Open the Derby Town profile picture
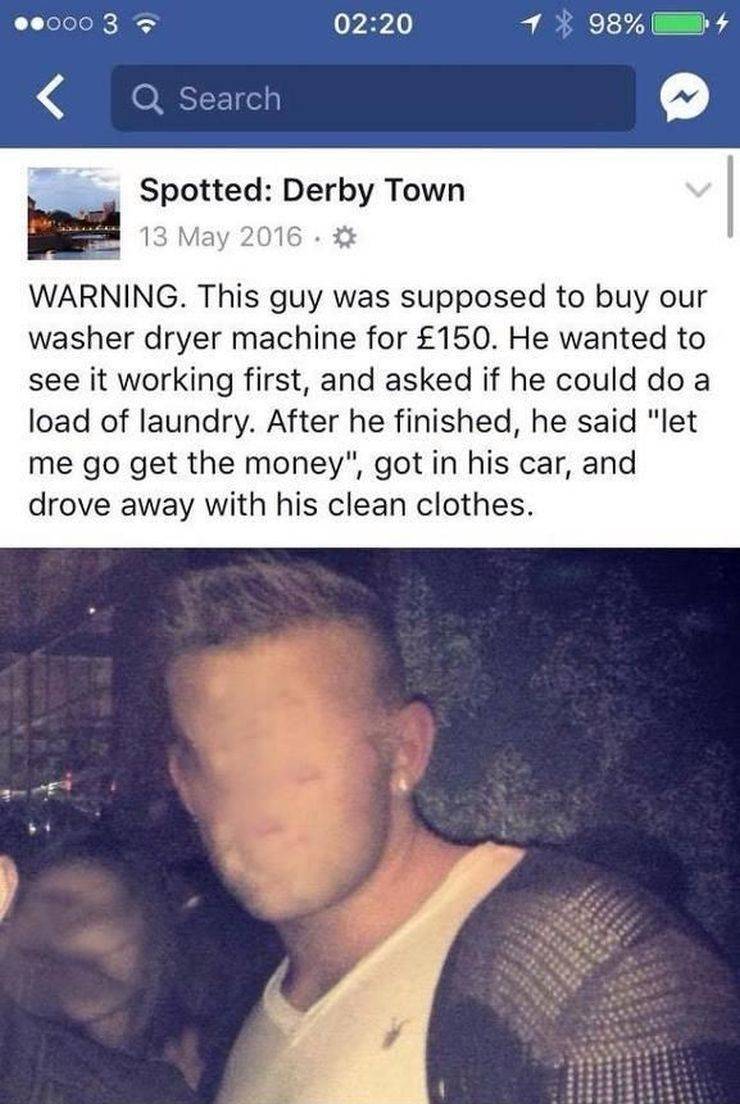 [74, 213]
